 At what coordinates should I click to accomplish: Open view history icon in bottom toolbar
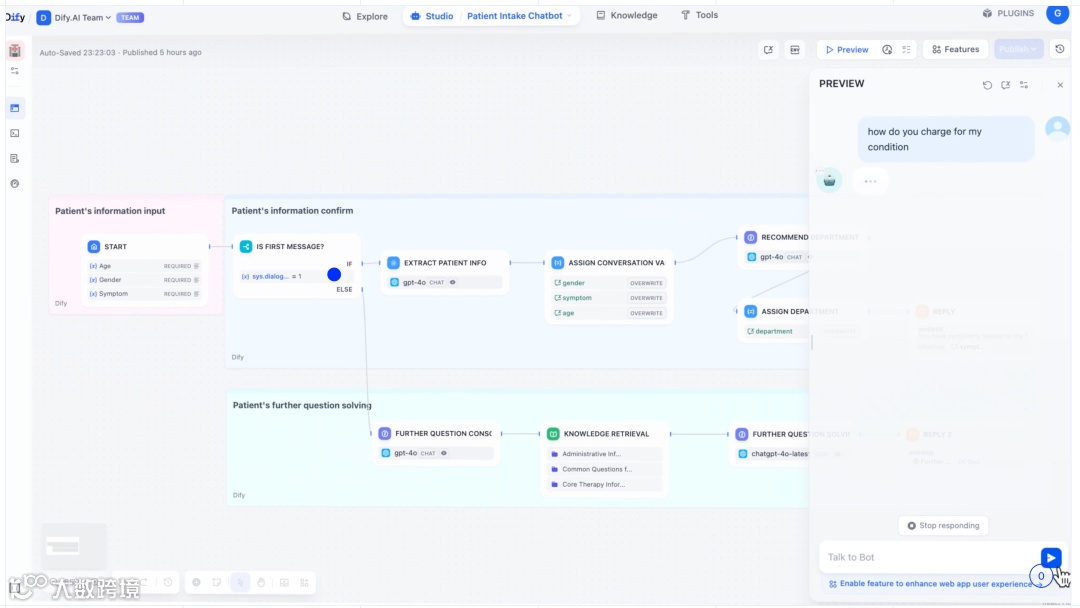[168, 583]
